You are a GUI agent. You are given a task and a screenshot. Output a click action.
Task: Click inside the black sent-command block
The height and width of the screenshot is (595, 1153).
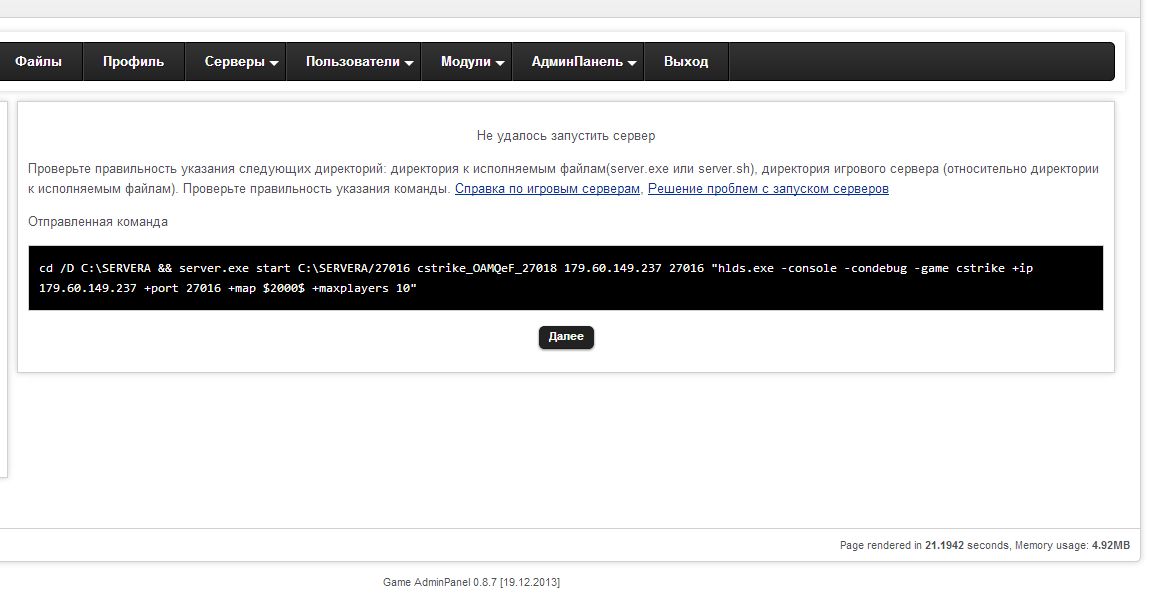pyautogui.click(x=565, y=278)
